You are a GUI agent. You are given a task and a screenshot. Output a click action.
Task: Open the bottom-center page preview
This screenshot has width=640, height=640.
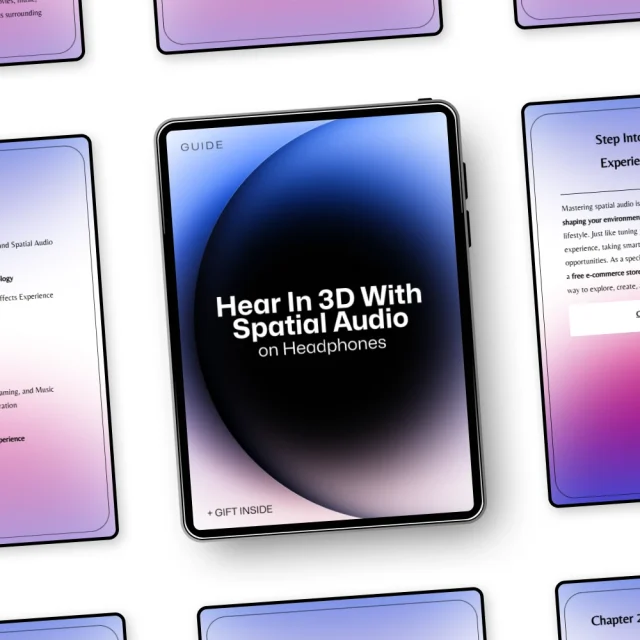pos(341,620)
